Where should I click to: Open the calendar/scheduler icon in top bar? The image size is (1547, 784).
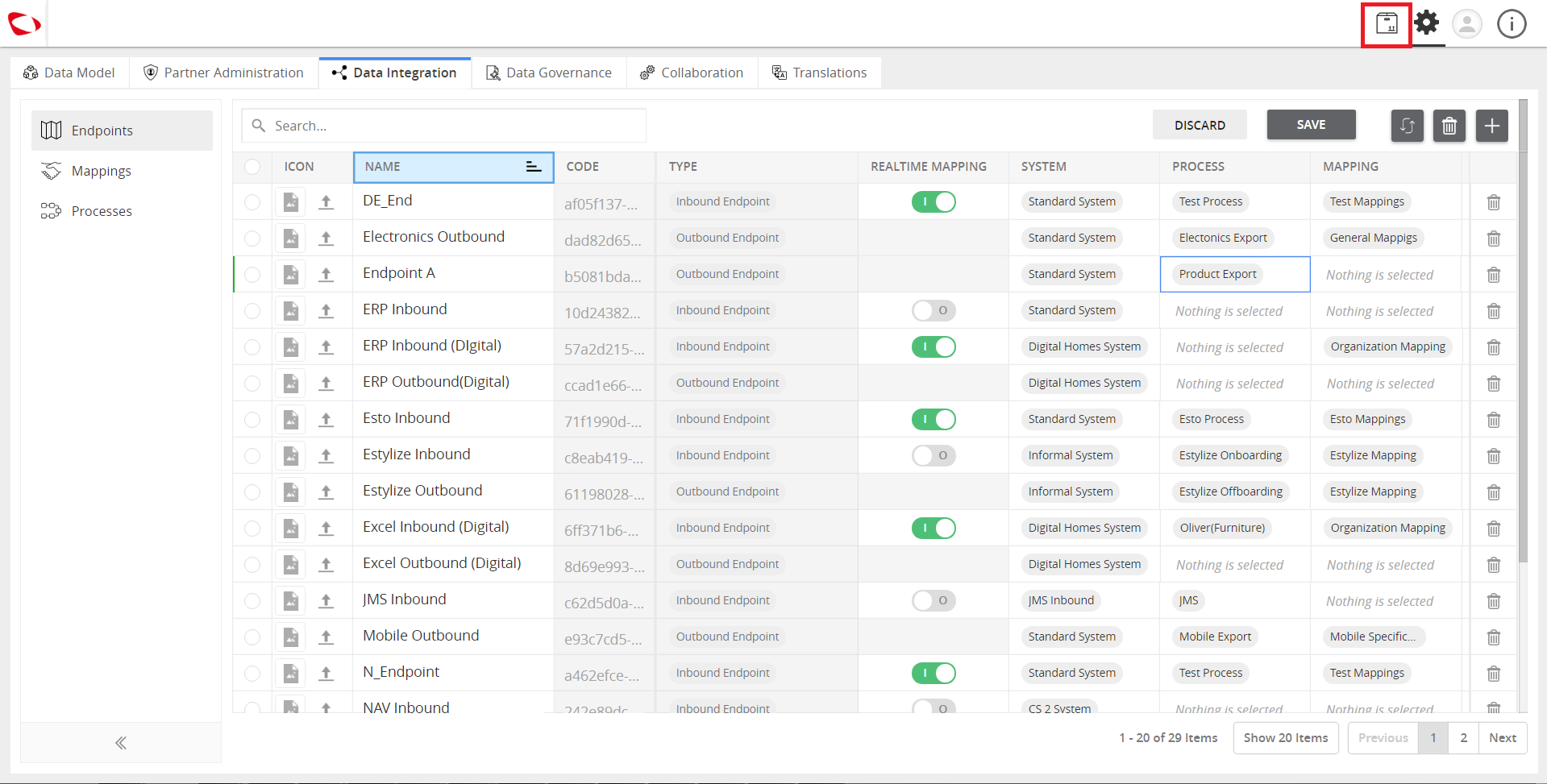[1387, 24]
